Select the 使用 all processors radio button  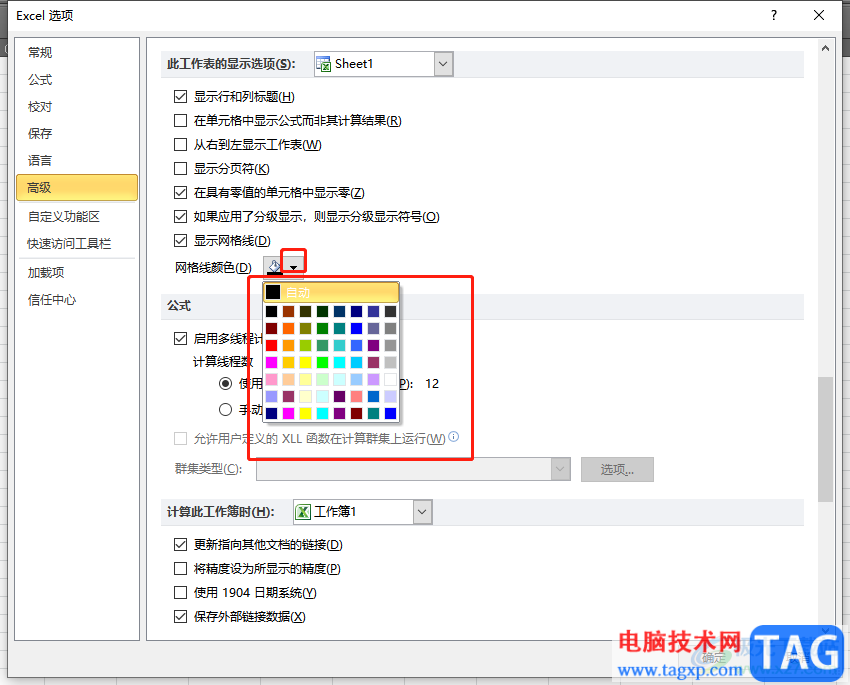click(x=226, y=384)
